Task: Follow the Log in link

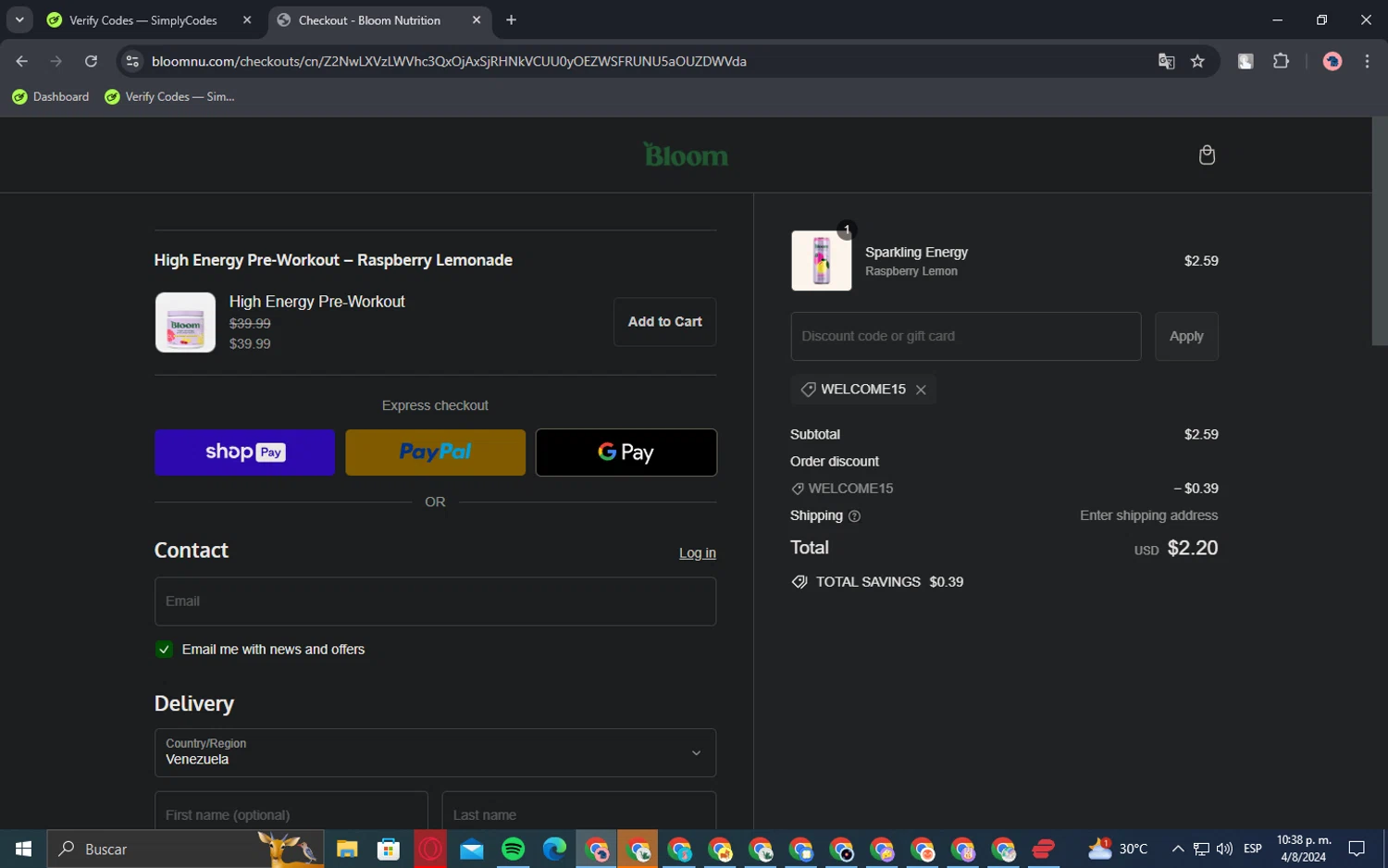Action: [x=698, y=553]
